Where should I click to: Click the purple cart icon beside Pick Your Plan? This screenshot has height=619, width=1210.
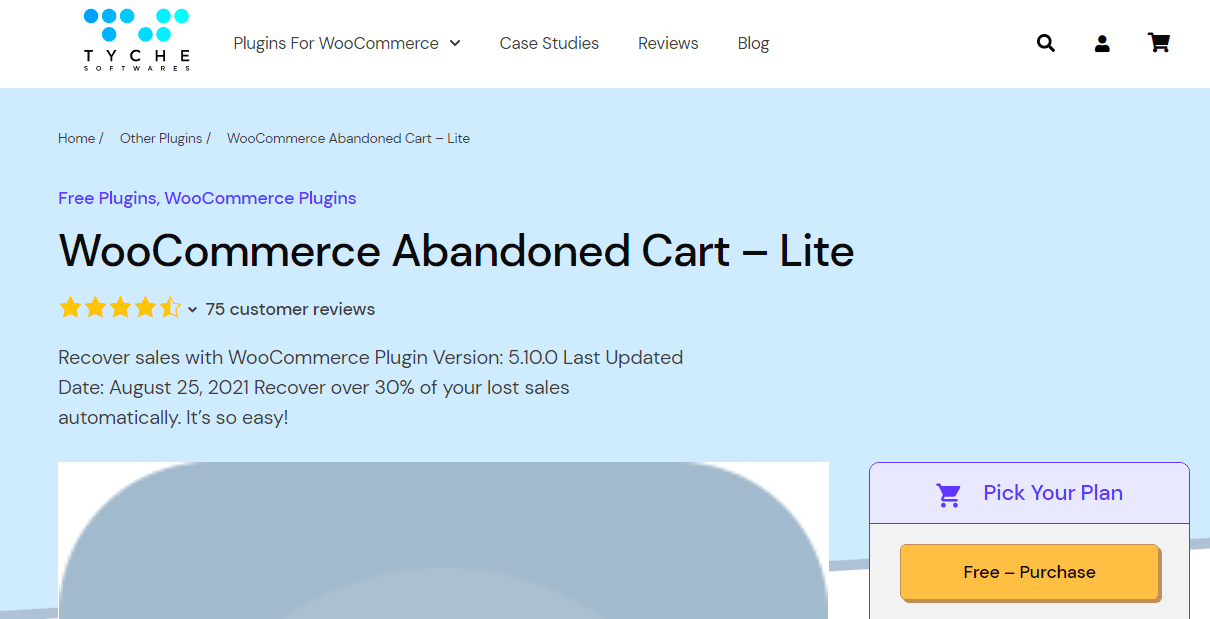pyautogui.click(x=948, y=494)
